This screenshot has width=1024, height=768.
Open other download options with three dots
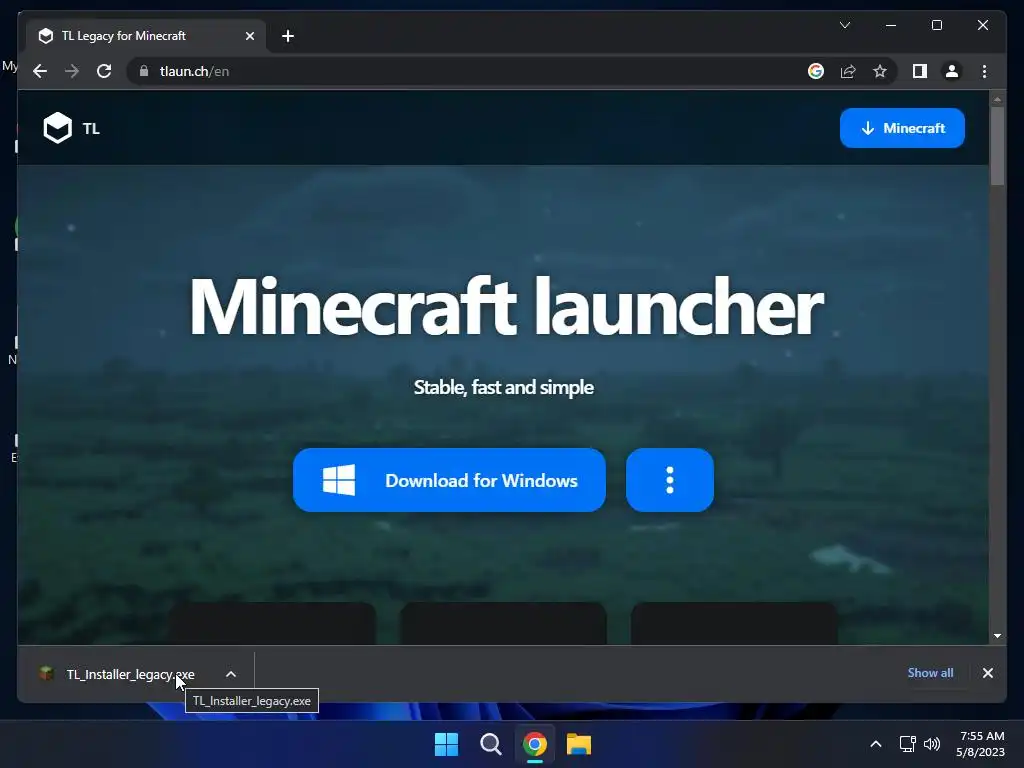pos(669,480)
